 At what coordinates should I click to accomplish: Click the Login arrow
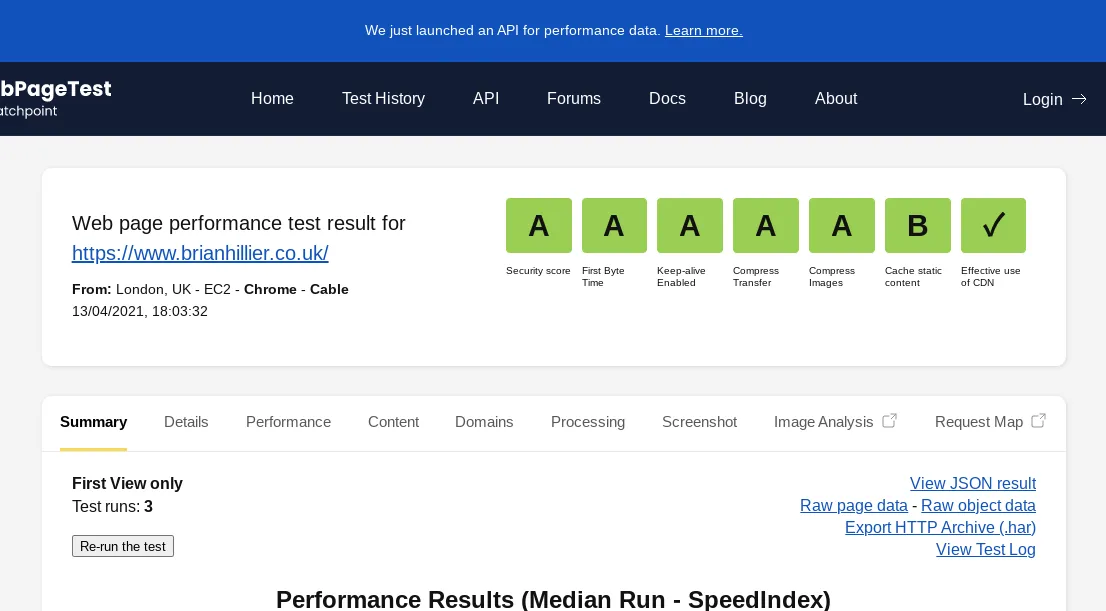[1079, 99]
